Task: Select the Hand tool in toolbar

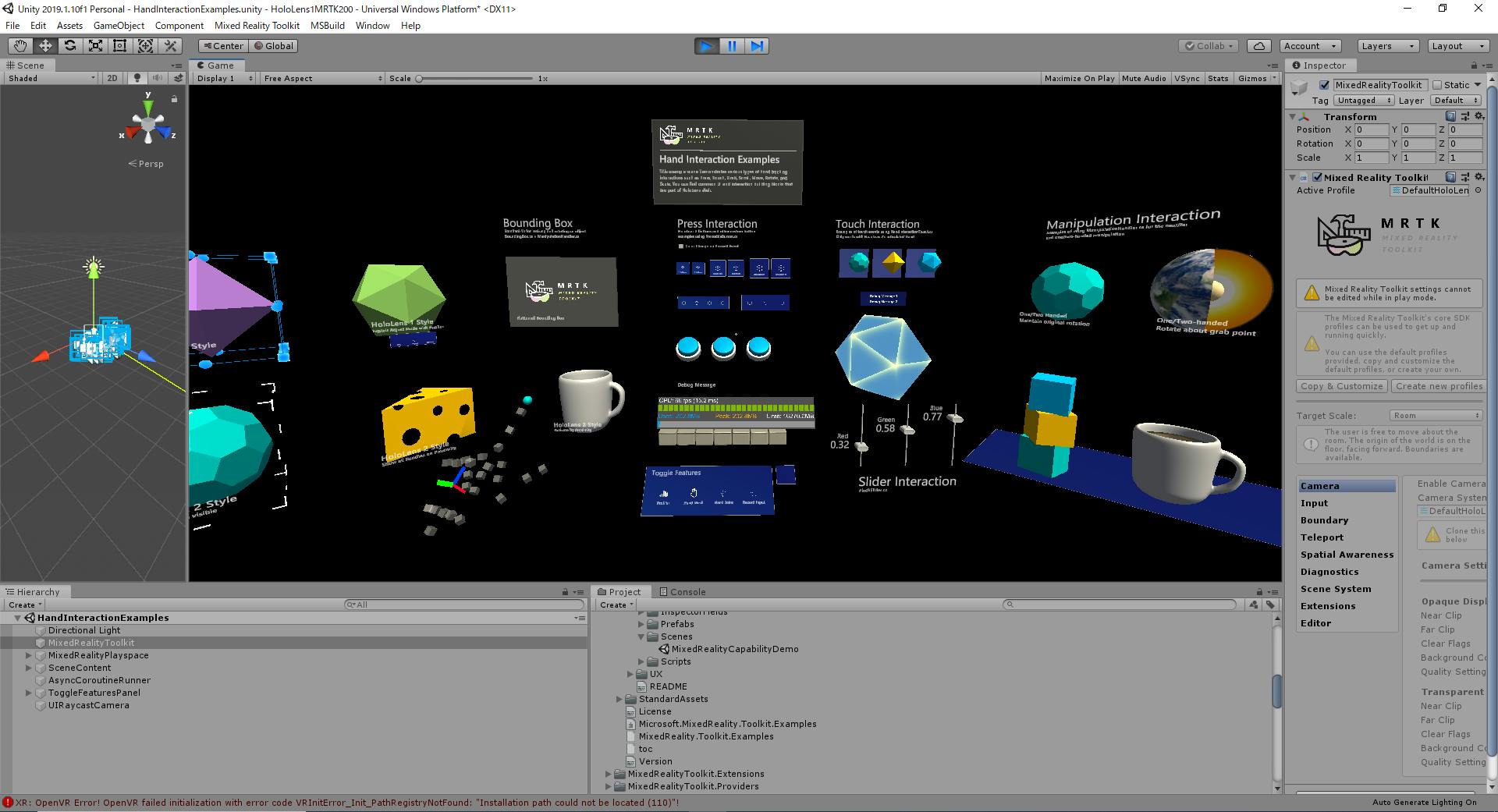Action: pyautogui.click(x=20, y=46)
